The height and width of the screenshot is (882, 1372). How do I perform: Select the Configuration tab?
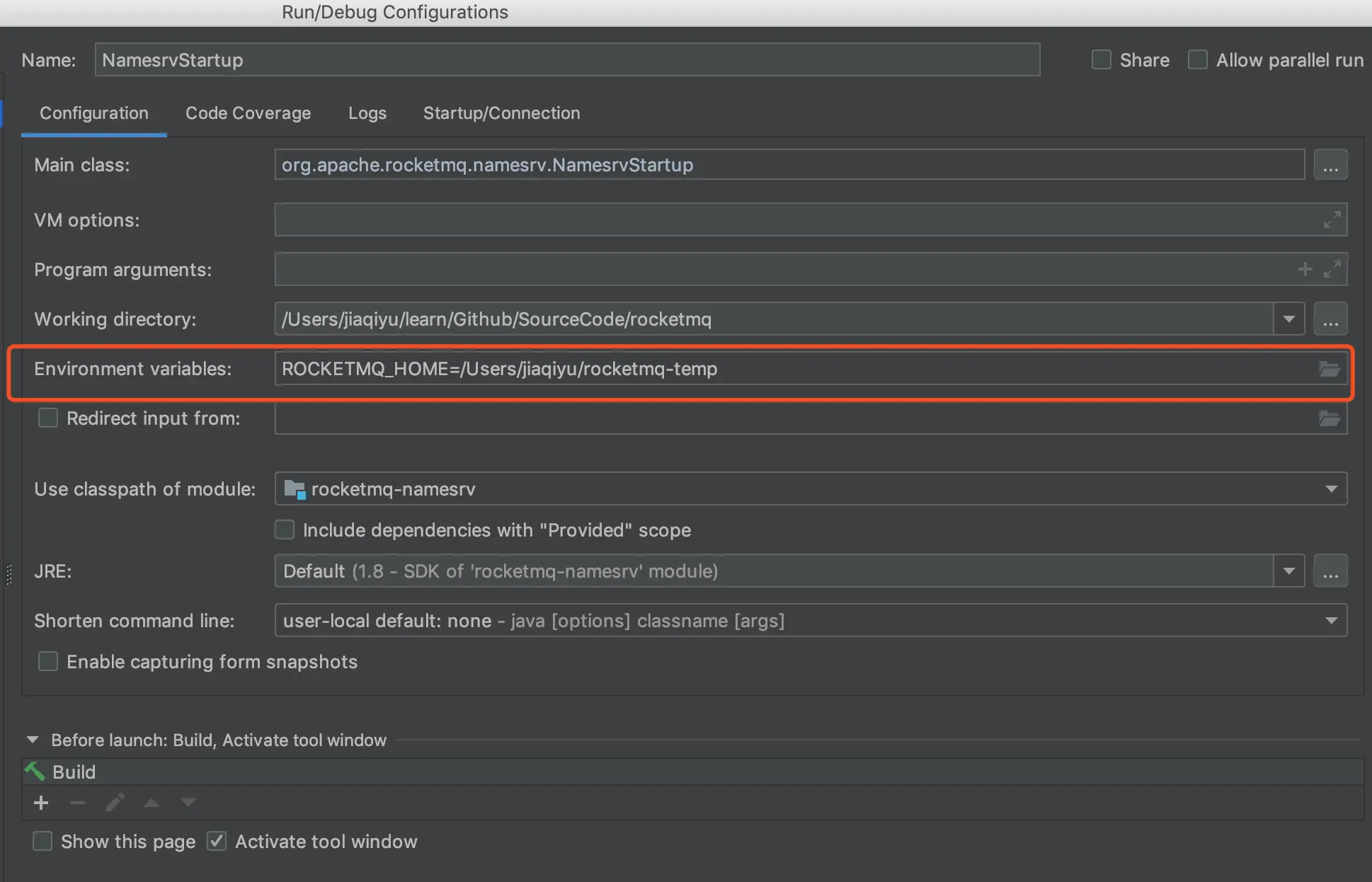94,113
